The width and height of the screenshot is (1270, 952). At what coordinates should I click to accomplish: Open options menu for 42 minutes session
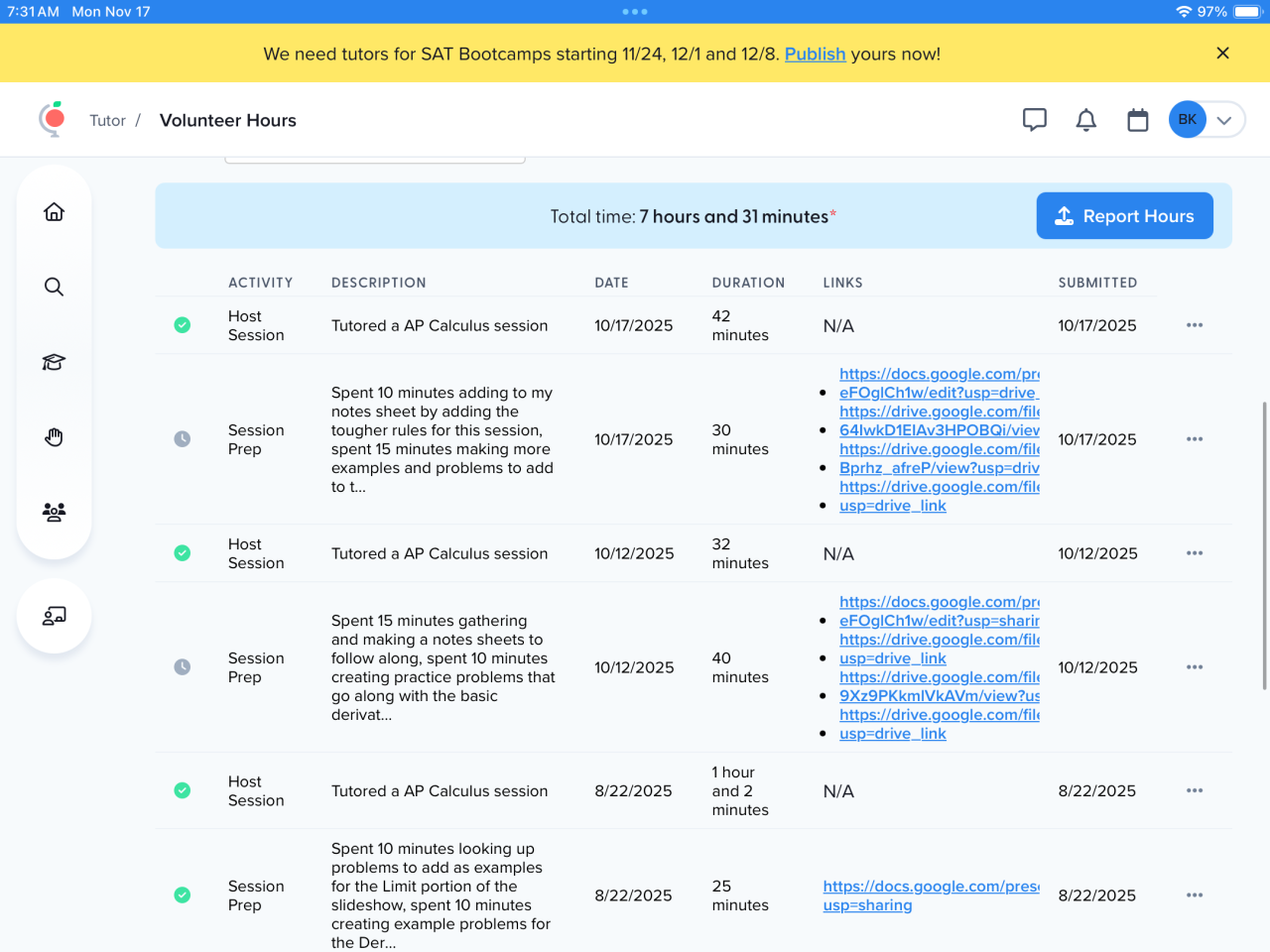pos(1195,325)
